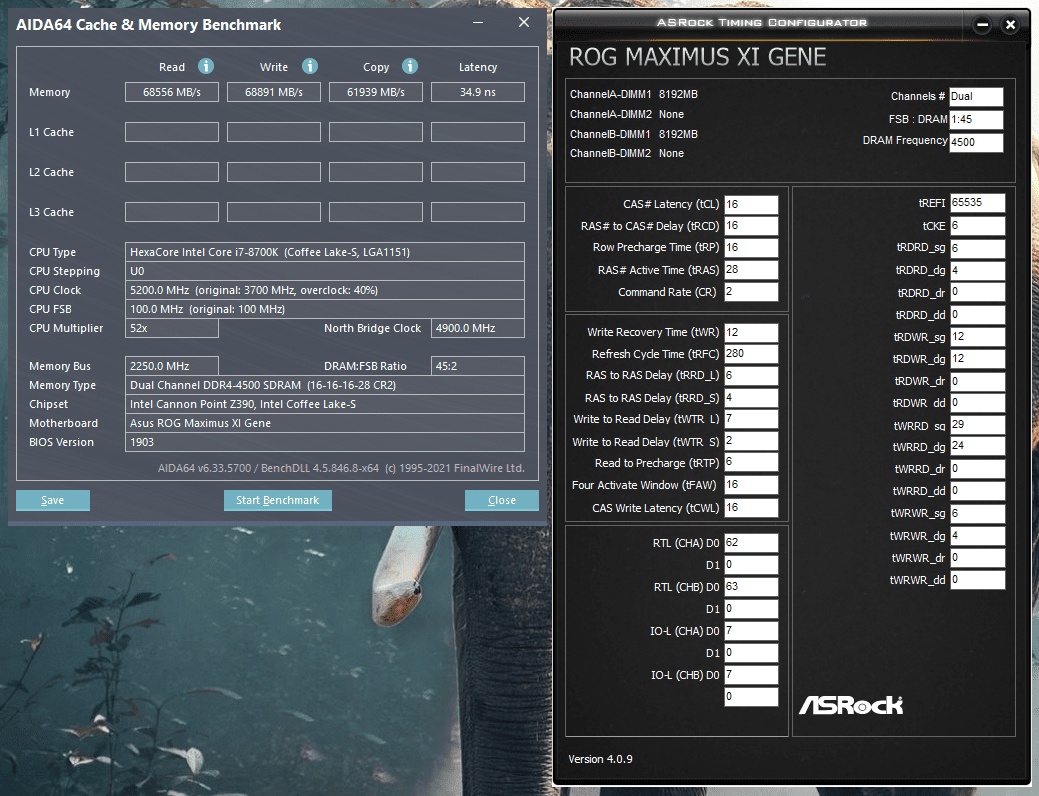1039x796 pixels.
Task: Click the Close button in AIDA64
Action: 502,500
